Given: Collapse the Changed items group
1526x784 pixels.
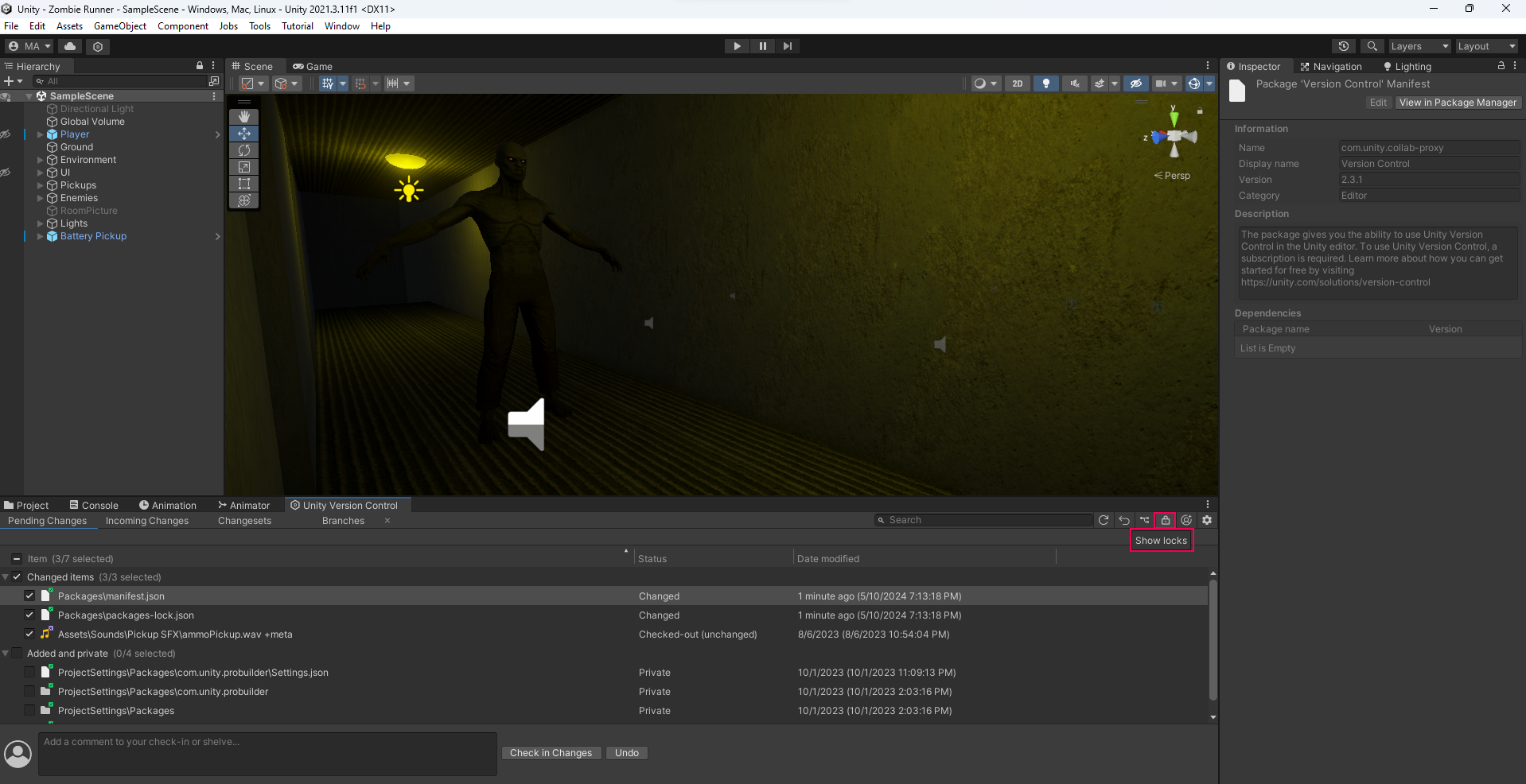Looking at the screenshot, I should [6, 577].
